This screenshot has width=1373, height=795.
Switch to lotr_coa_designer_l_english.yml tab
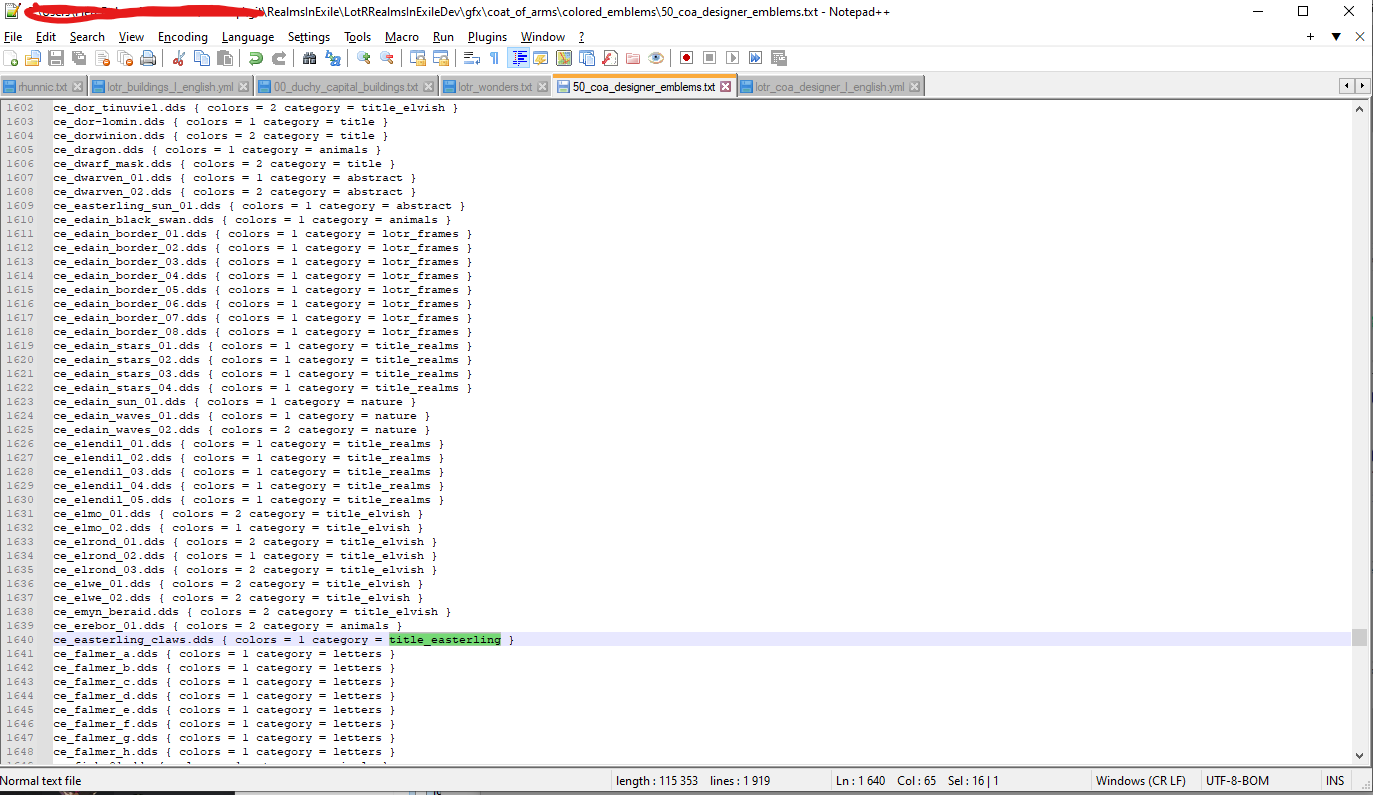point(830,87)
